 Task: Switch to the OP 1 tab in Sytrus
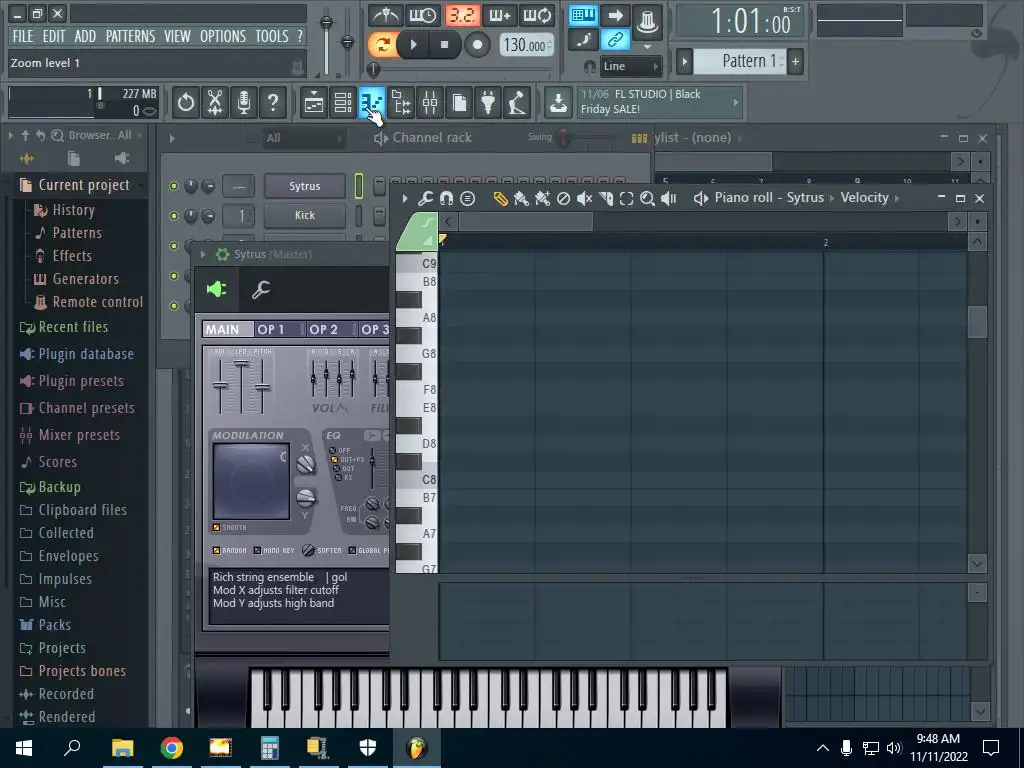[x=280, y=330]
